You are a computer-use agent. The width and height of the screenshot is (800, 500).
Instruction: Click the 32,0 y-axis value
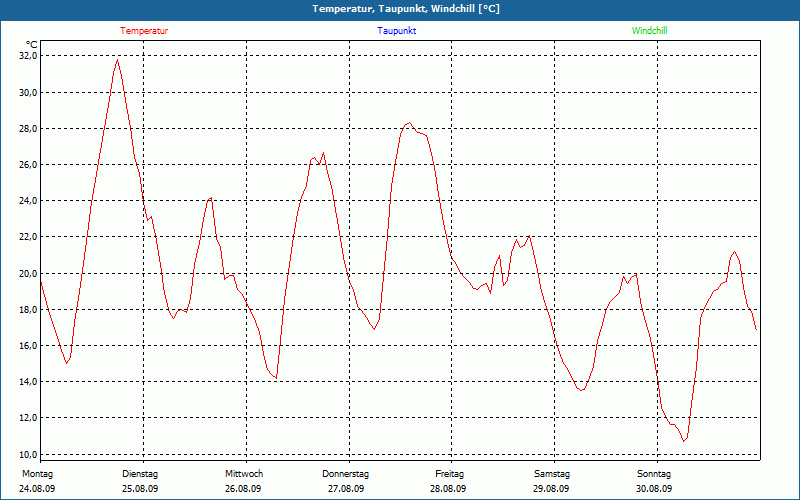29,56
